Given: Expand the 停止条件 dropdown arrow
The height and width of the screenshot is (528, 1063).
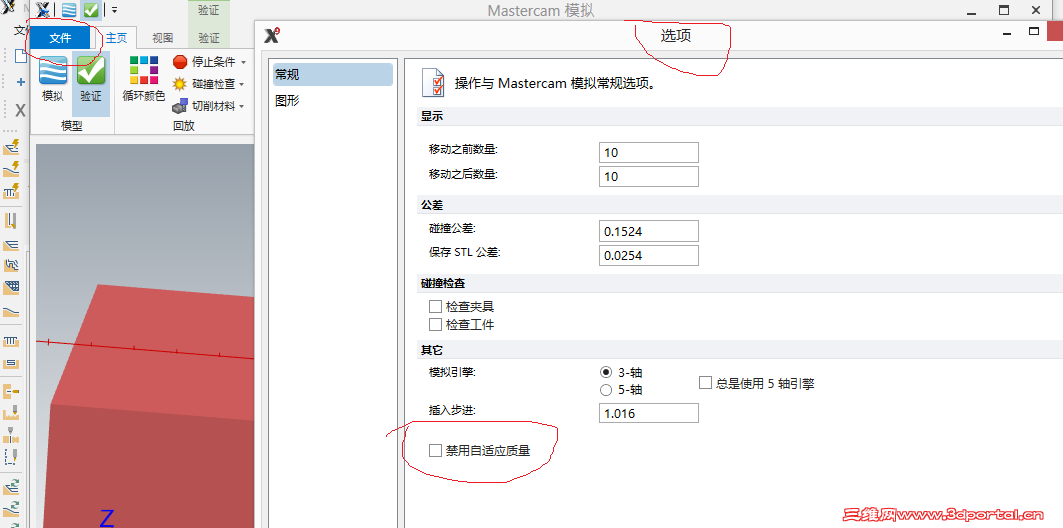Looking at the screenshot, I should click(243, 62).
